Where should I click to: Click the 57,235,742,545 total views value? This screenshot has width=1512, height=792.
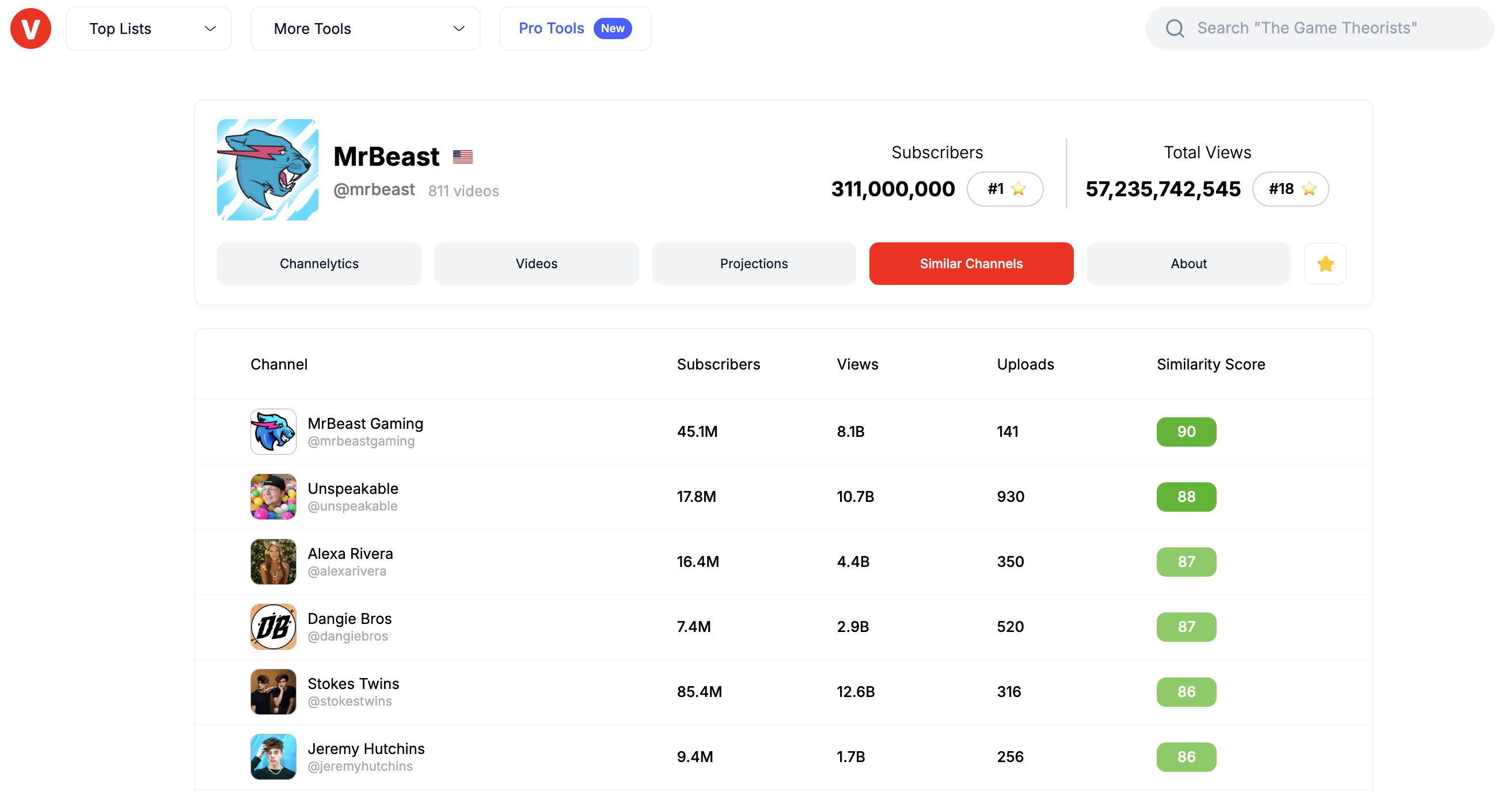point(1163,189)
